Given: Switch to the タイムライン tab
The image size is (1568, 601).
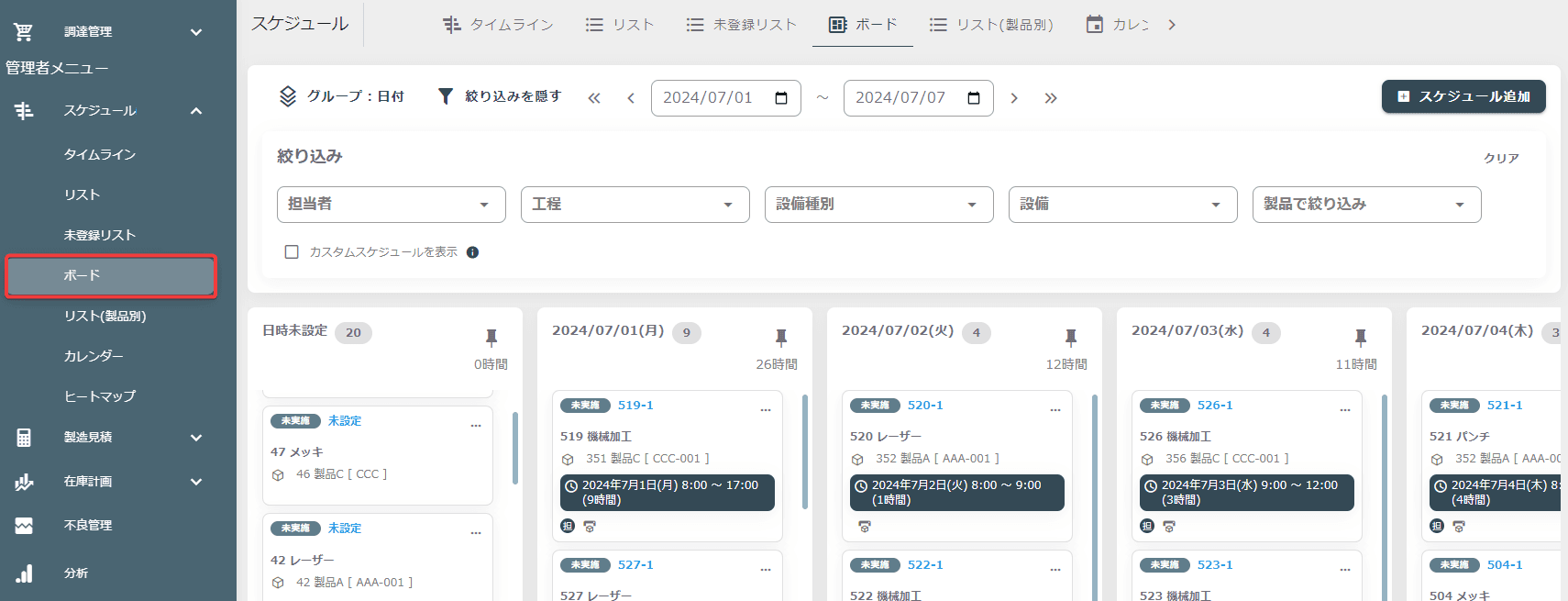Looking at the screenshot, I should tap(498, 25).
